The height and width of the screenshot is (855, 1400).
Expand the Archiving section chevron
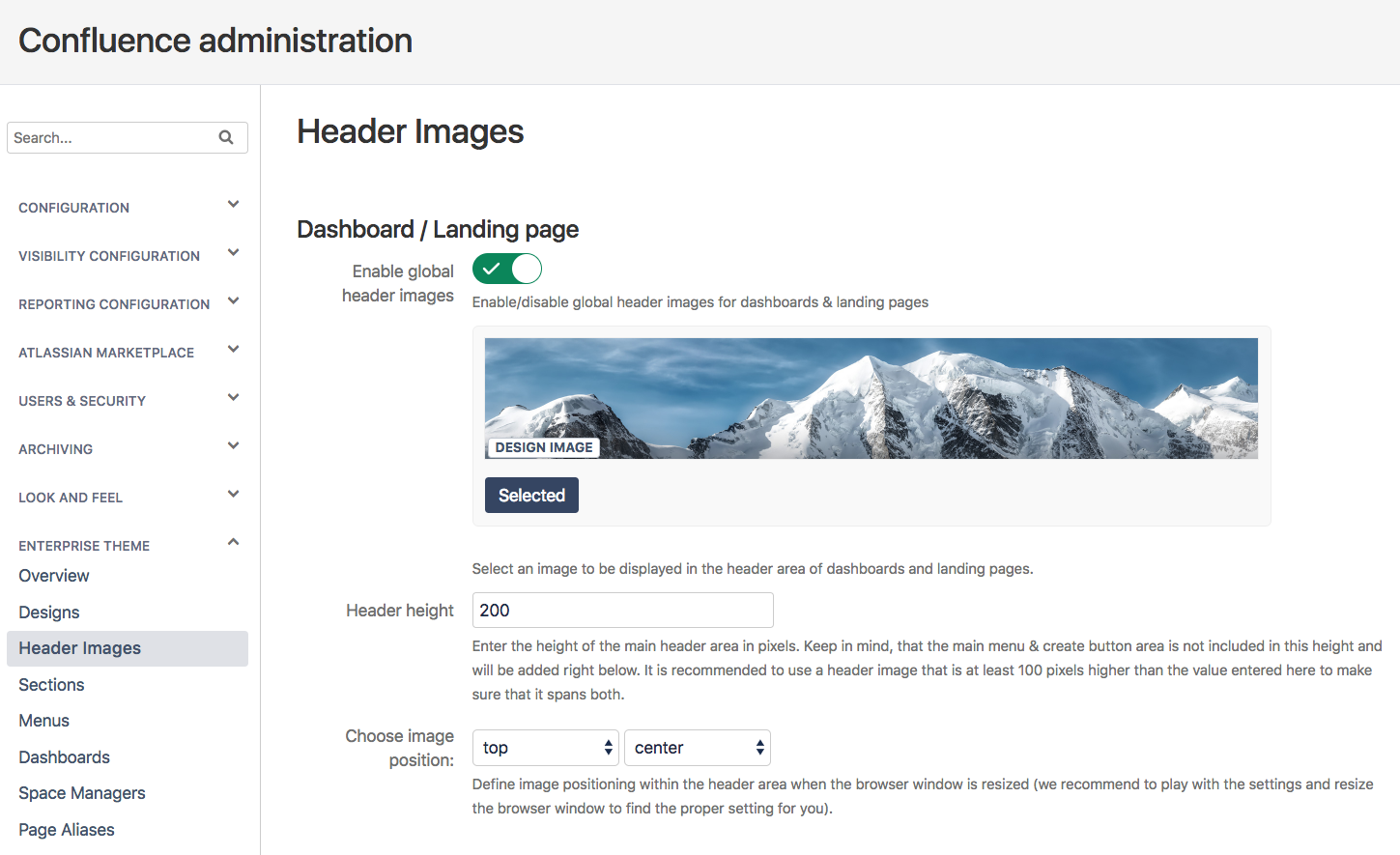(x=233, y=445)
